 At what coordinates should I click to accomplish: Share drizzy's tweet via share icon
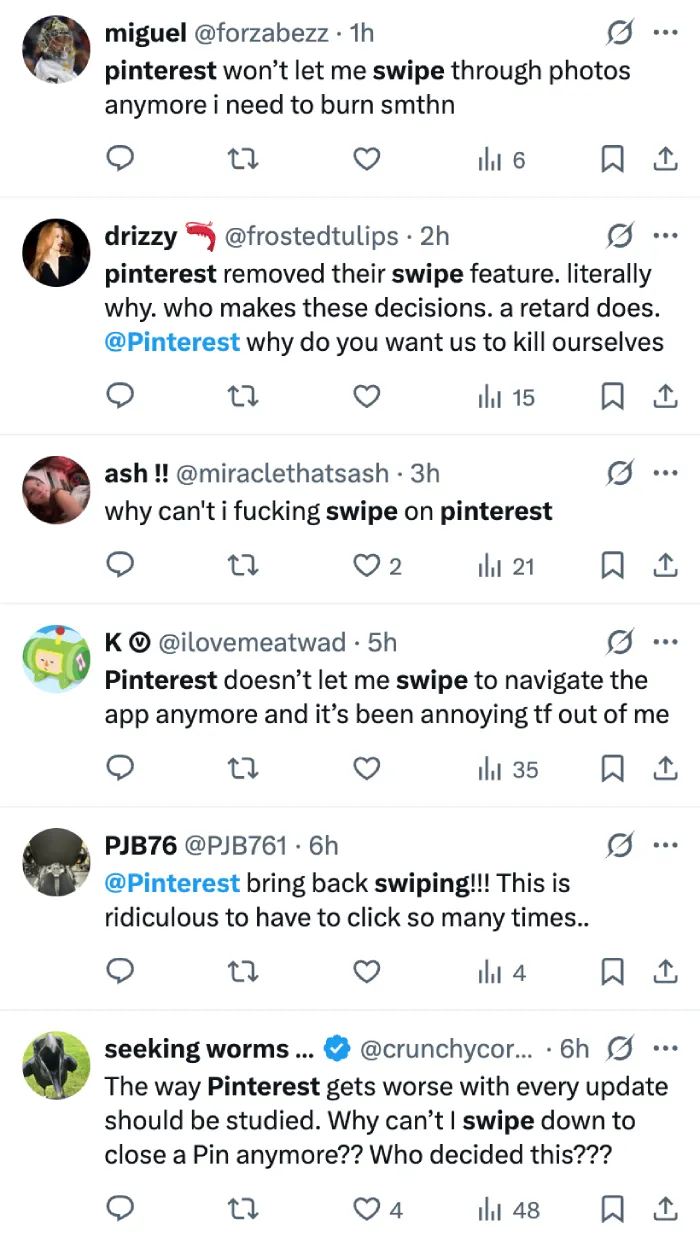[665, 397]
